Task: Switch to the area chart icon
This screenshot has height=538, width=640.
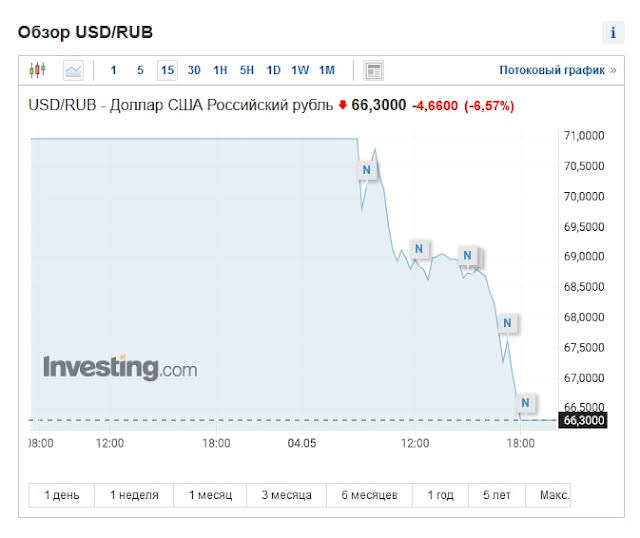Action: (73, 70)
